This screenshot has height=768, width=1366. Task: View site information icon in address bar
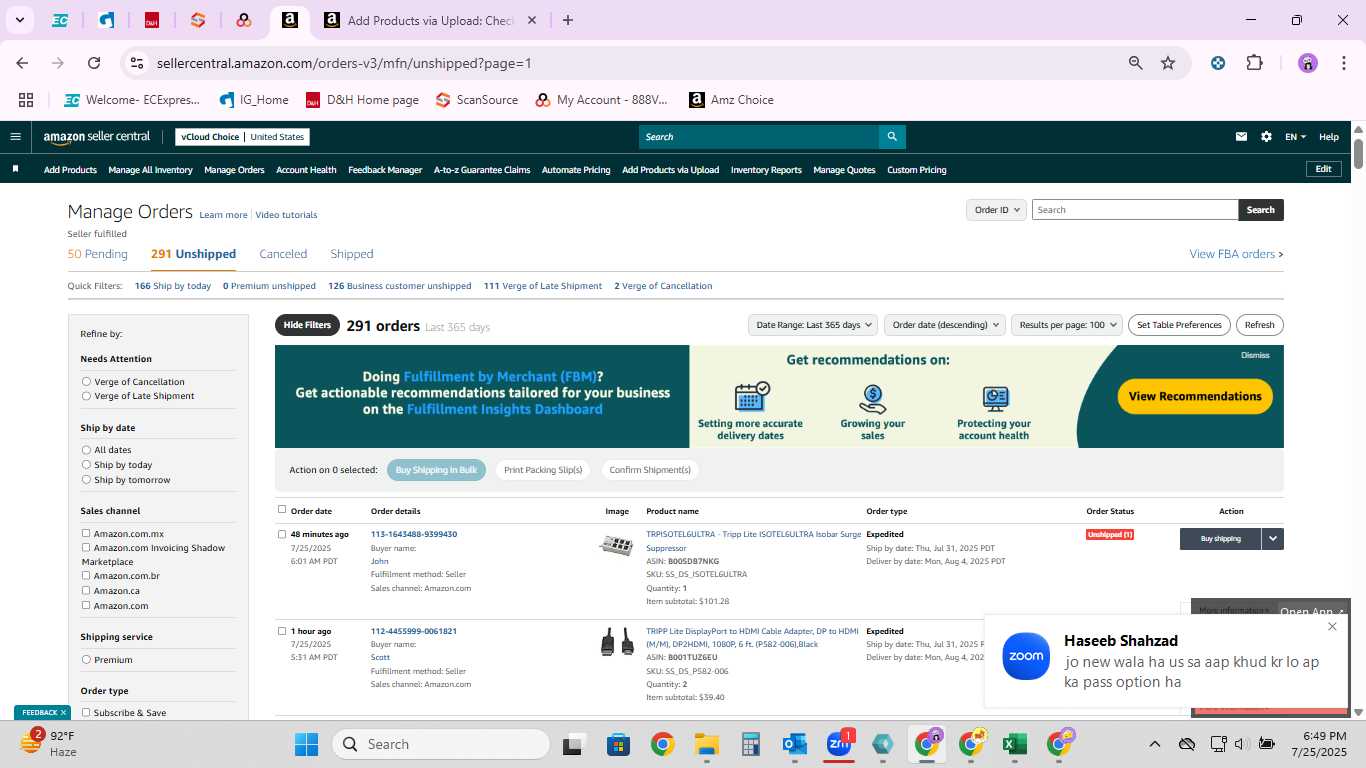pos(138,63)
